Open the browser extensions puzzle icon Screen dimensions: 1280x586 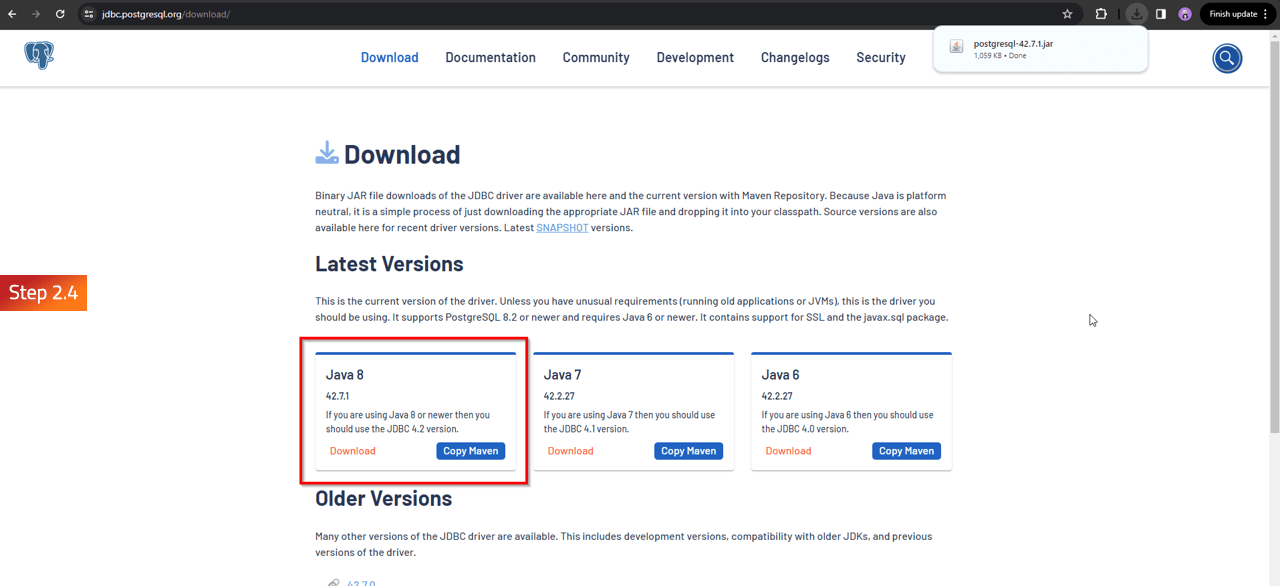(x=1101, y=14)
